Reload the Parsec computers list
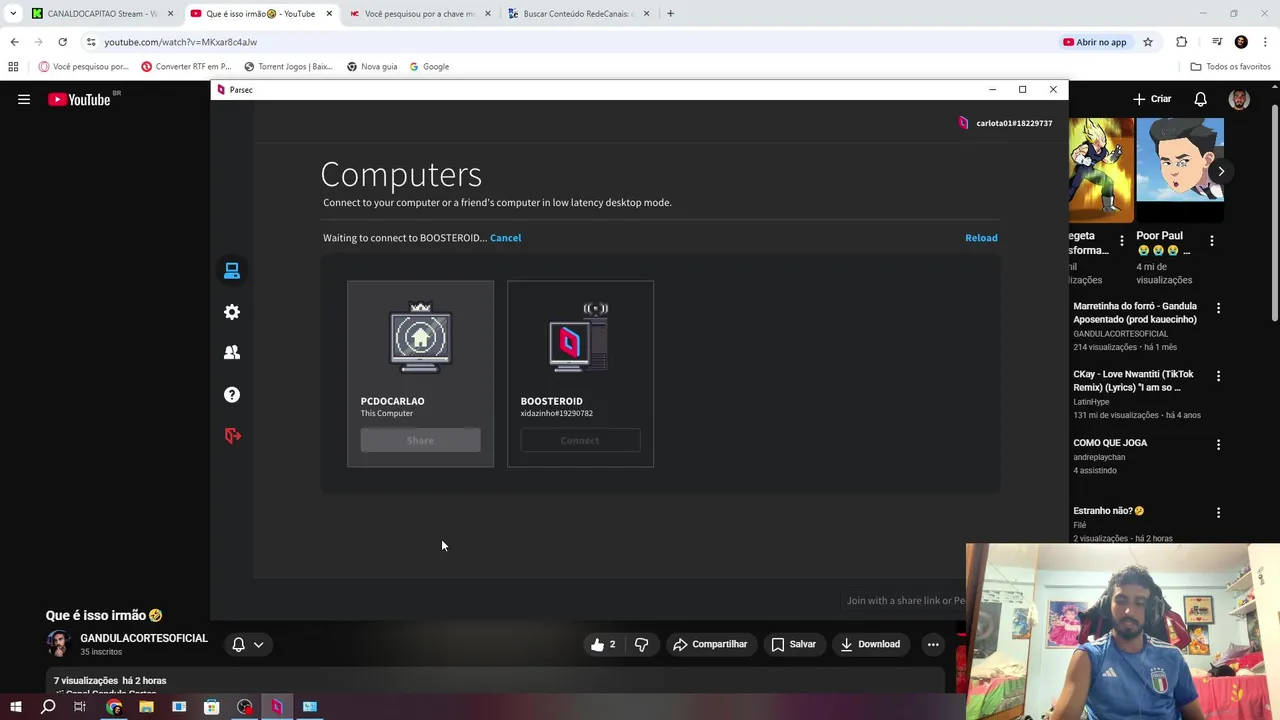1280x720 pixels. coord(981,238)
